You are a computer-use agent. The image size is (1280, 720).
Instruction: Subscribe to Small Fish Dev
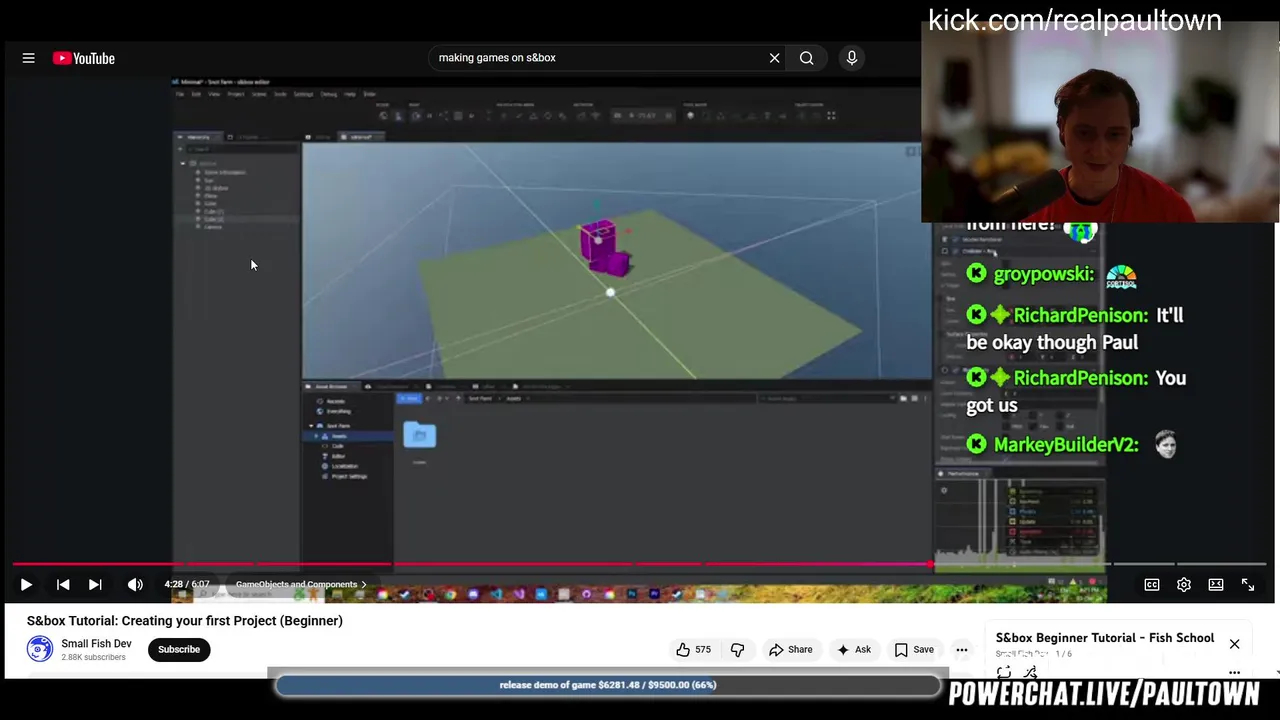[179, 649]
